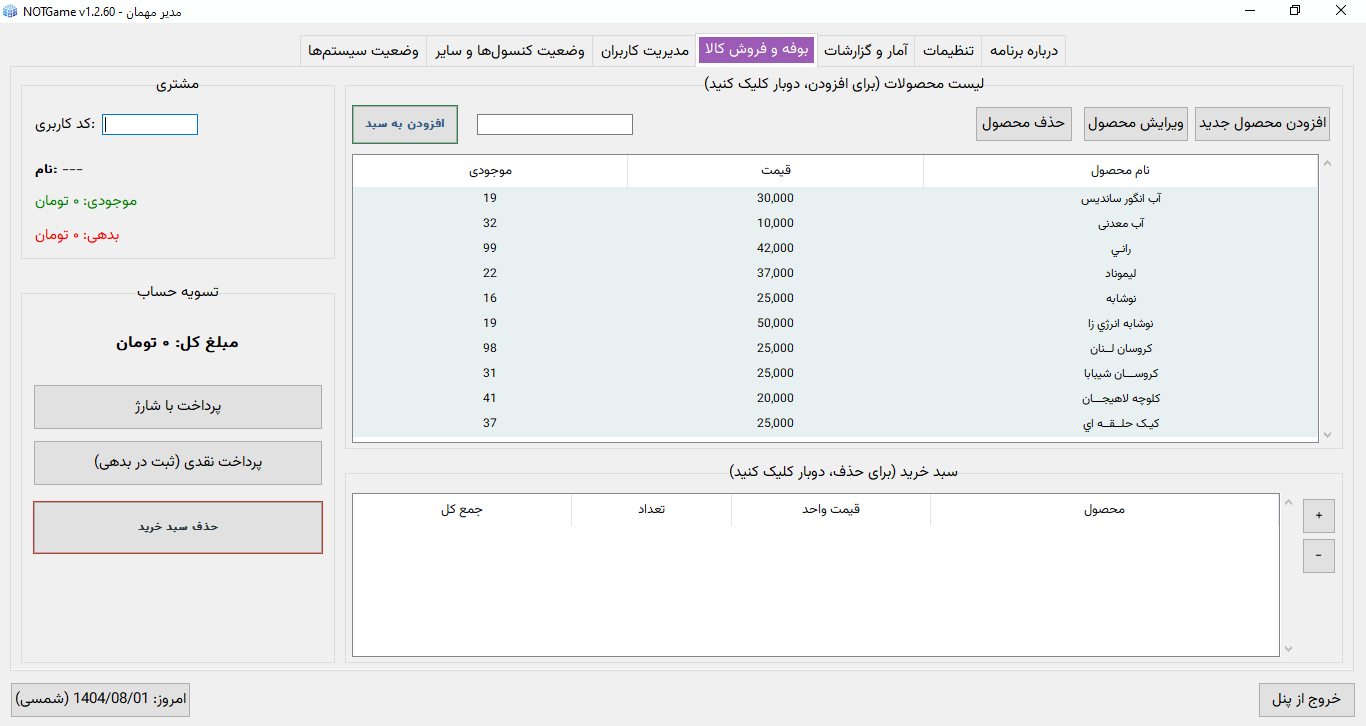
Task: Click the '+' stepper next to the cart
Action: [x=1318, y=515]
